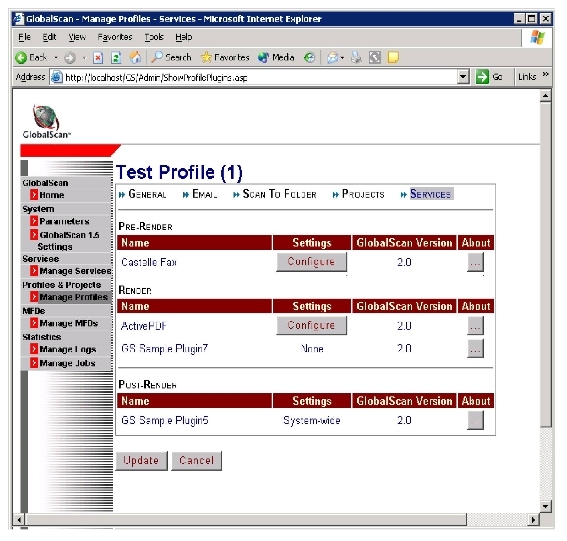Click the Forward arrow toolbar icon
The width and height of the screenshot is (567, 541).
(69, 57)
